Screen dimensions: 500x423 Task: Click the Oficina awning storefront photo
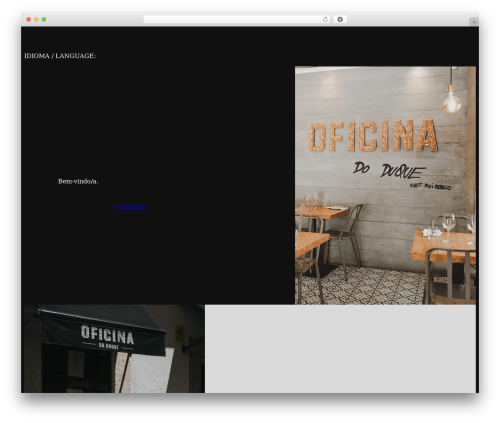(114, 348)
